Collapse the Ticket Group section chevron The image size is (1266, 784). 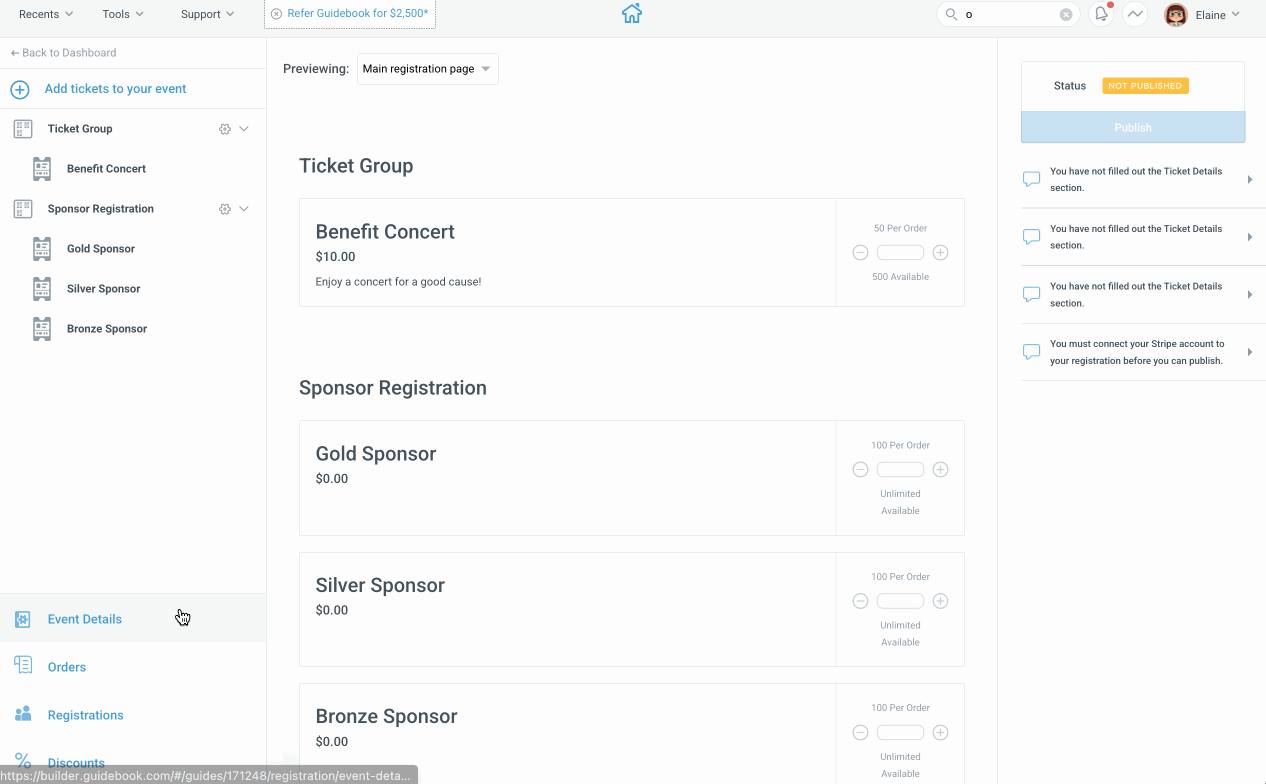pos(244,129)
